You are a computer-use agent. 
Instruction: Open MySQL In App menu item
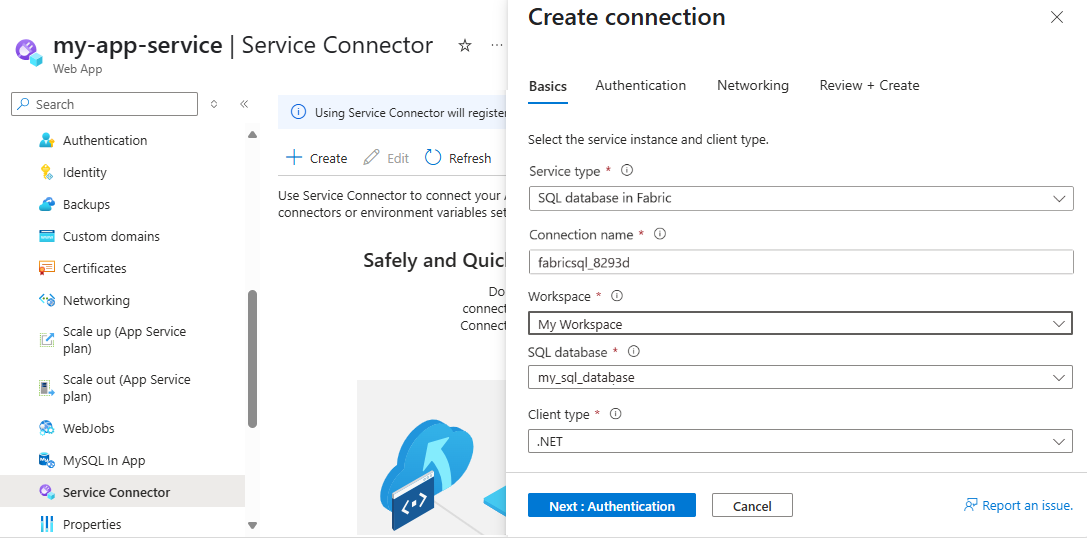tap(104, 460)
